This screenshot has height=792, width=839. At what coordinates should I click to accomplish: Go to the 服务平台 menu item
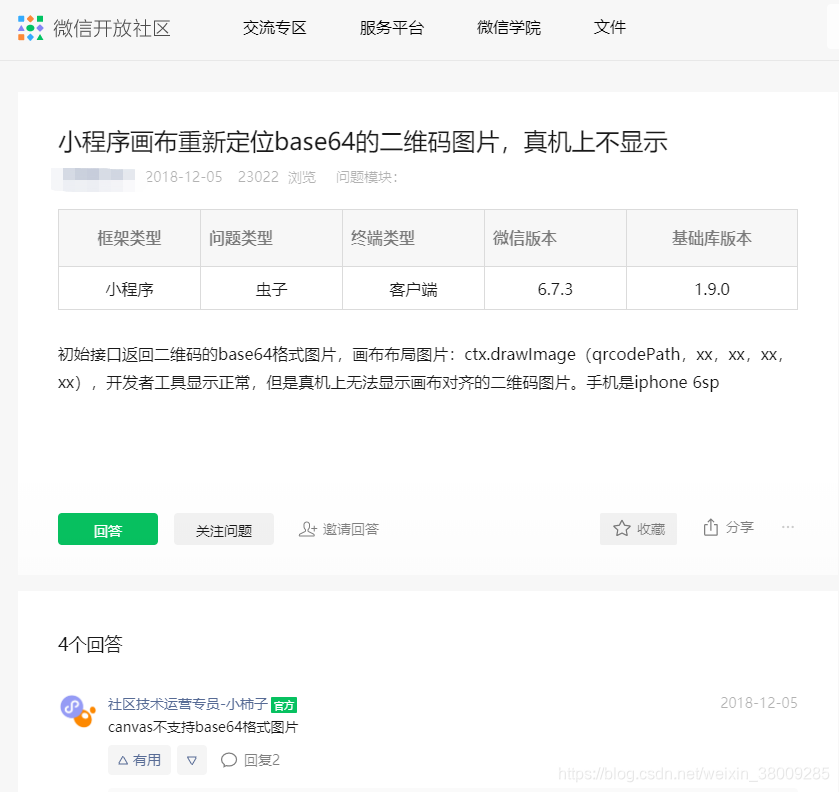click(x=392, y=28)
